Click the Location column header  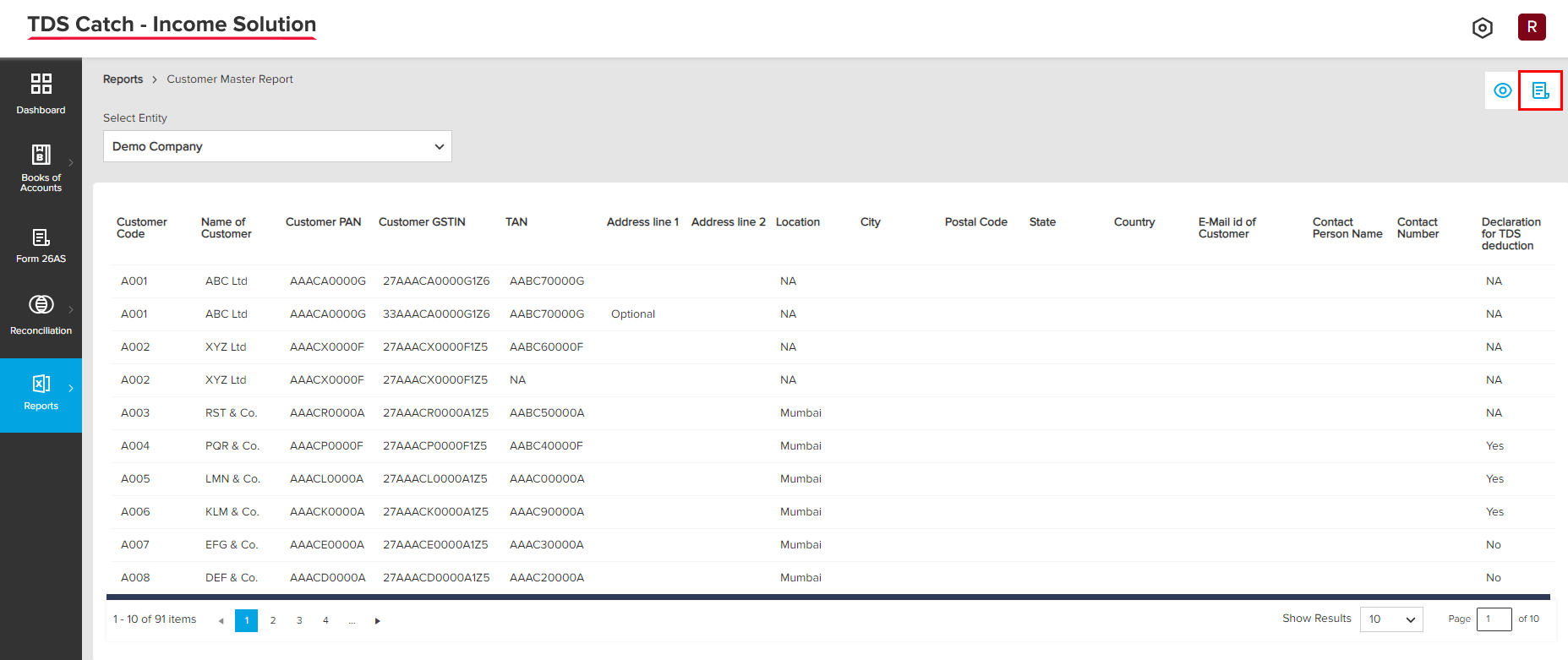(x=798, y=222)
